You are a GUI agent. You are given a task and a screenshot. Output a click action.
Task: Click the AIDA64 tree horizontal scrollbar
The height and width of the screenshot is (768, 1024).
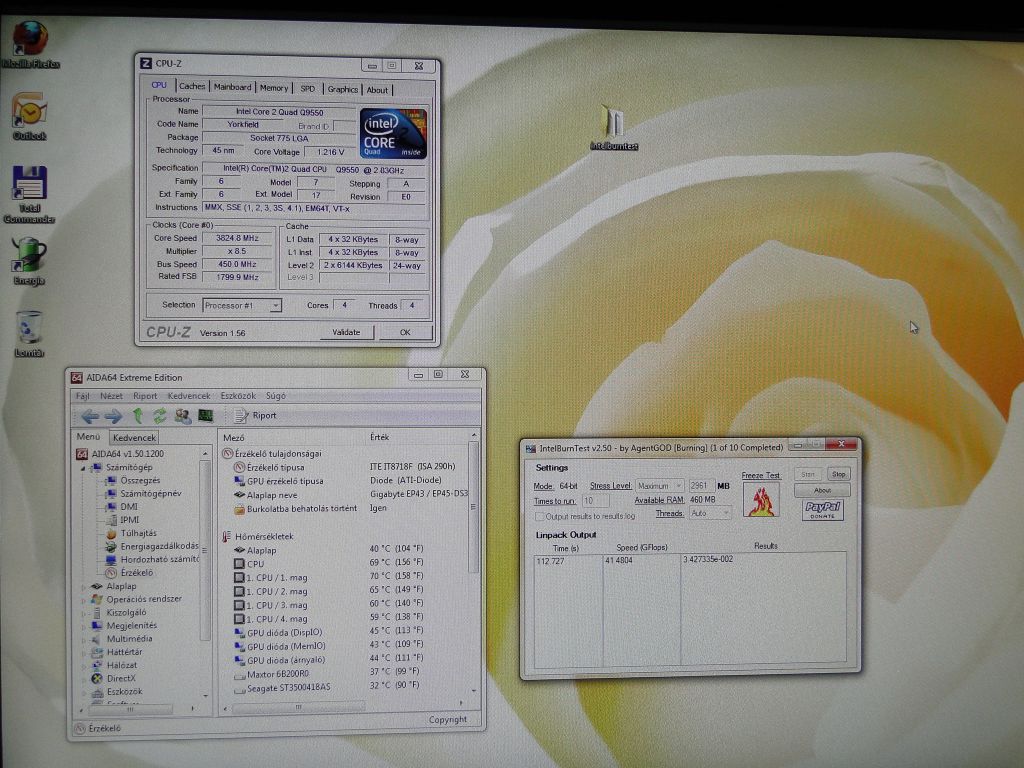[136, 709]
